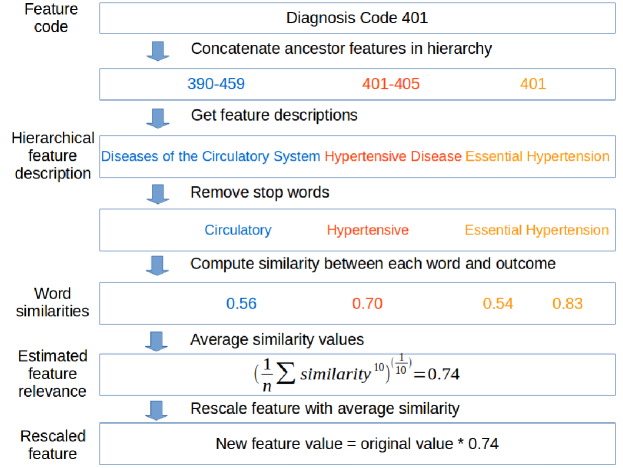Click the red similarity value 0.70
The image size is (623, 468).
coord(367,303)
